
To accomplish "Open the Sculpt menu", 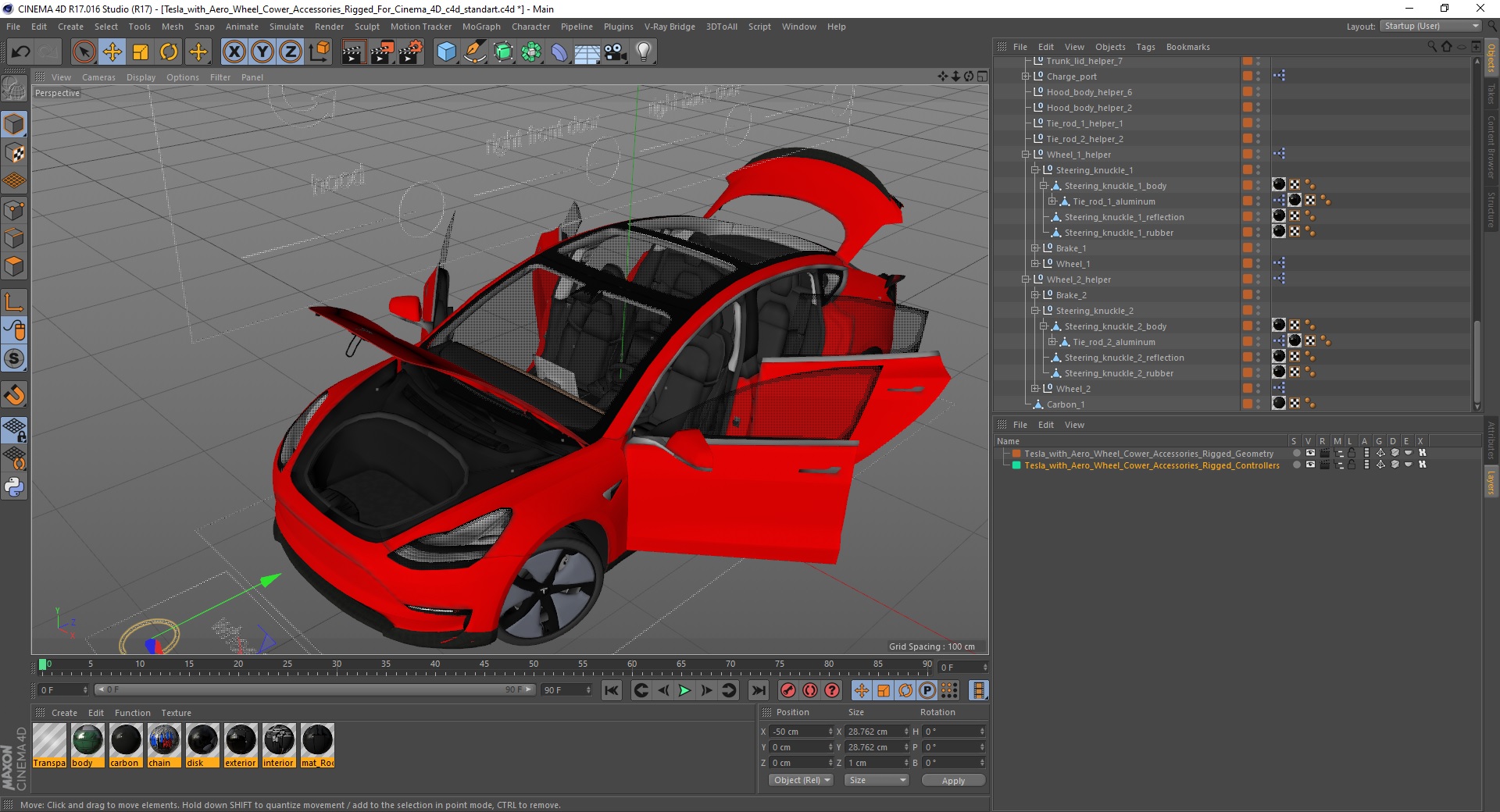I will [366, 27].
